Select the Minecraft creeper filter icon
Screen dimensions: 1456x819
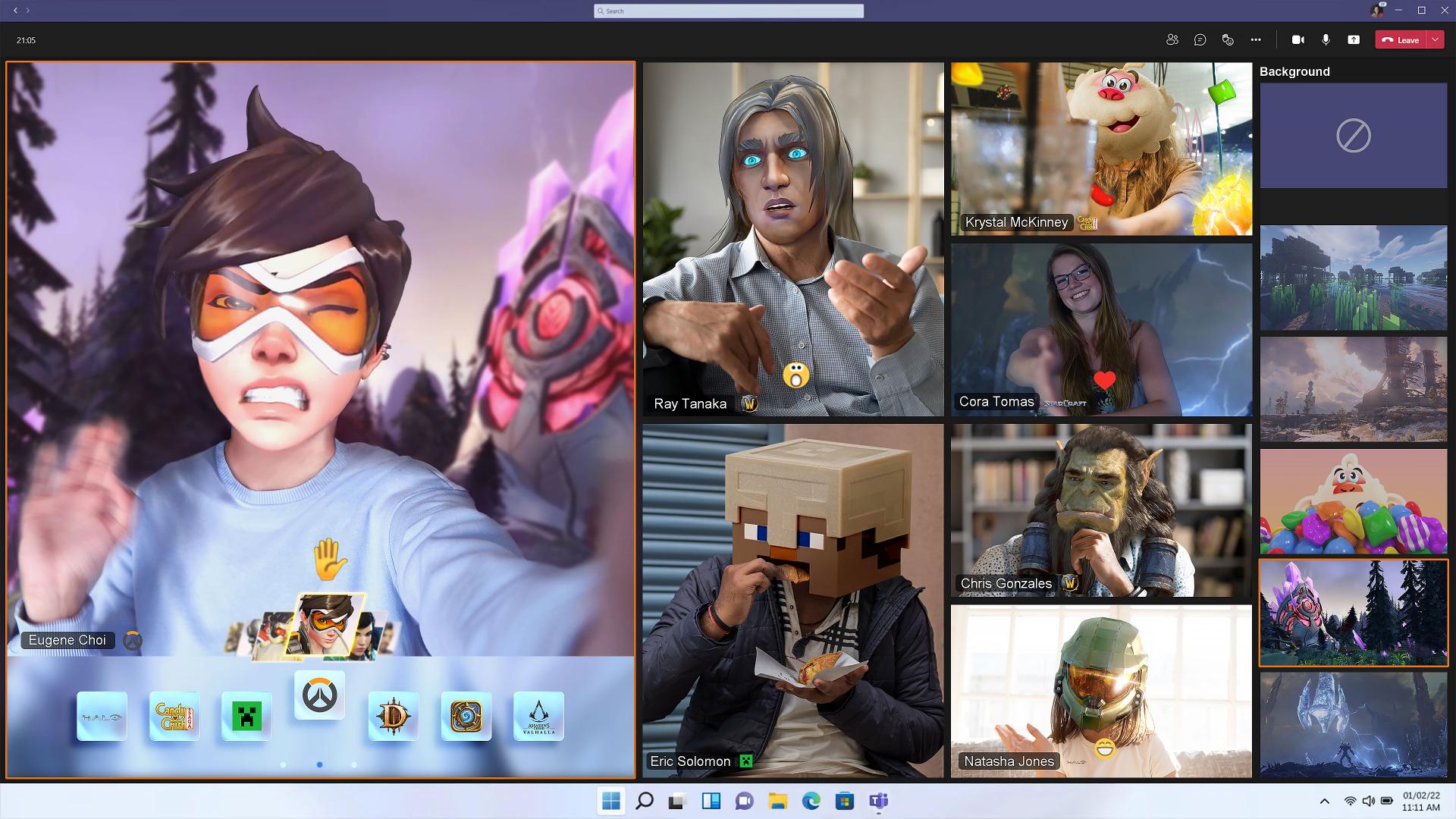click(x=246, y=716)
